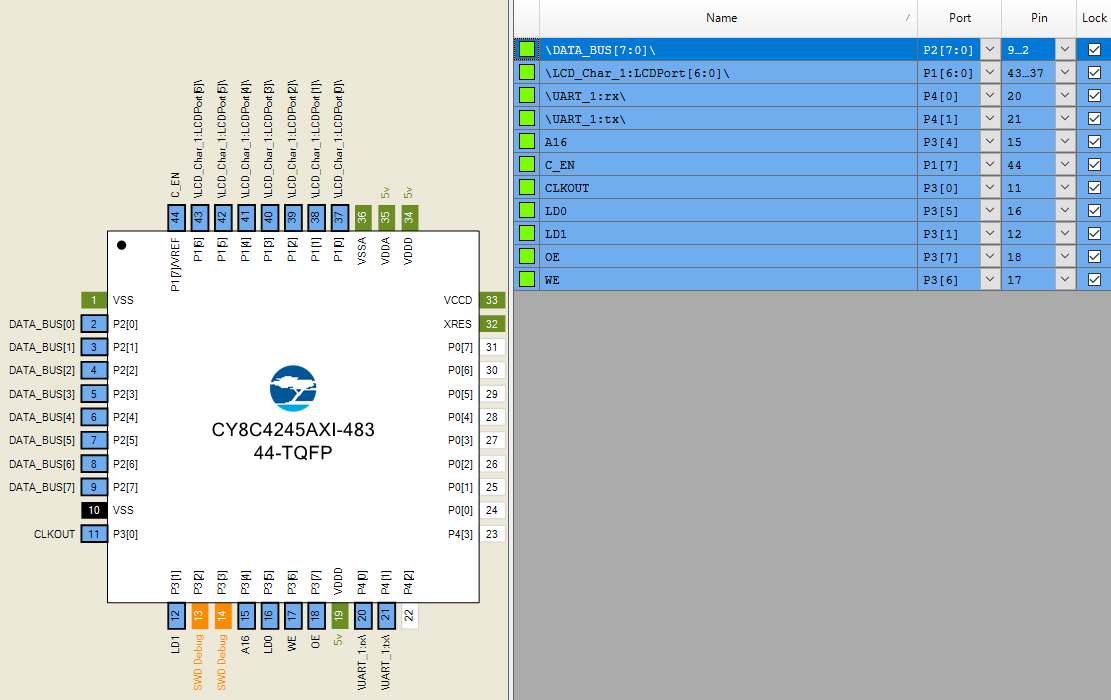The width and height of the screenshot is (1111, 700).
Task: Expand the Pin dropdown for C_EN
Action: click(x=1064, y=164)
